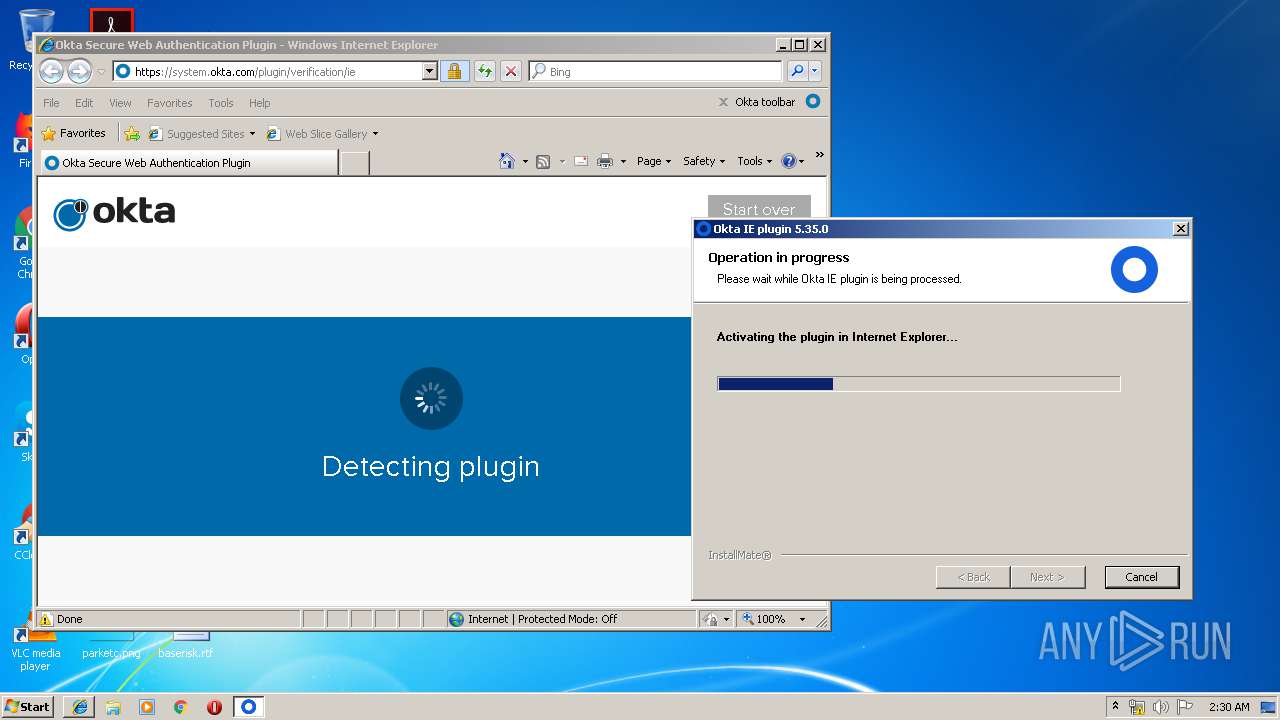Select the Okta Secure Web Authentication Plugin tab
Screen dimensions: 1280x720
188,162
